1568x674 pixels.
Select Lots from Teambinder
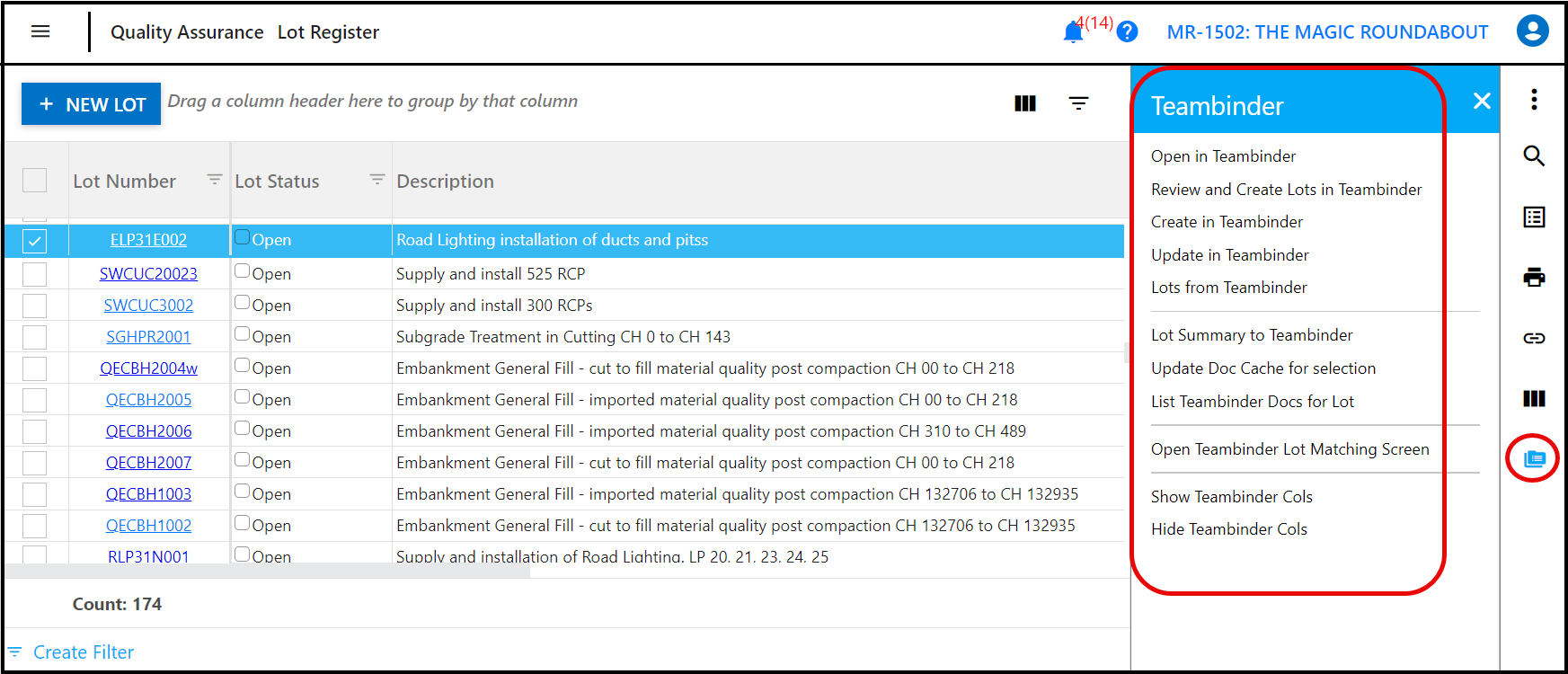(1228, 288)
